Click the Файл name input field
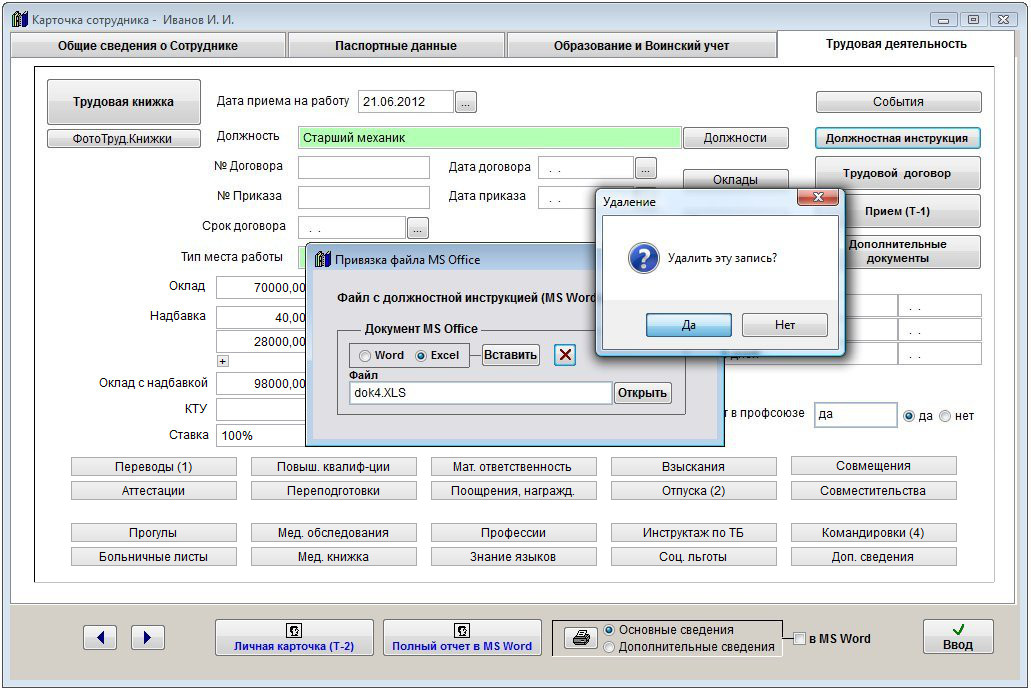 (480, 393)
